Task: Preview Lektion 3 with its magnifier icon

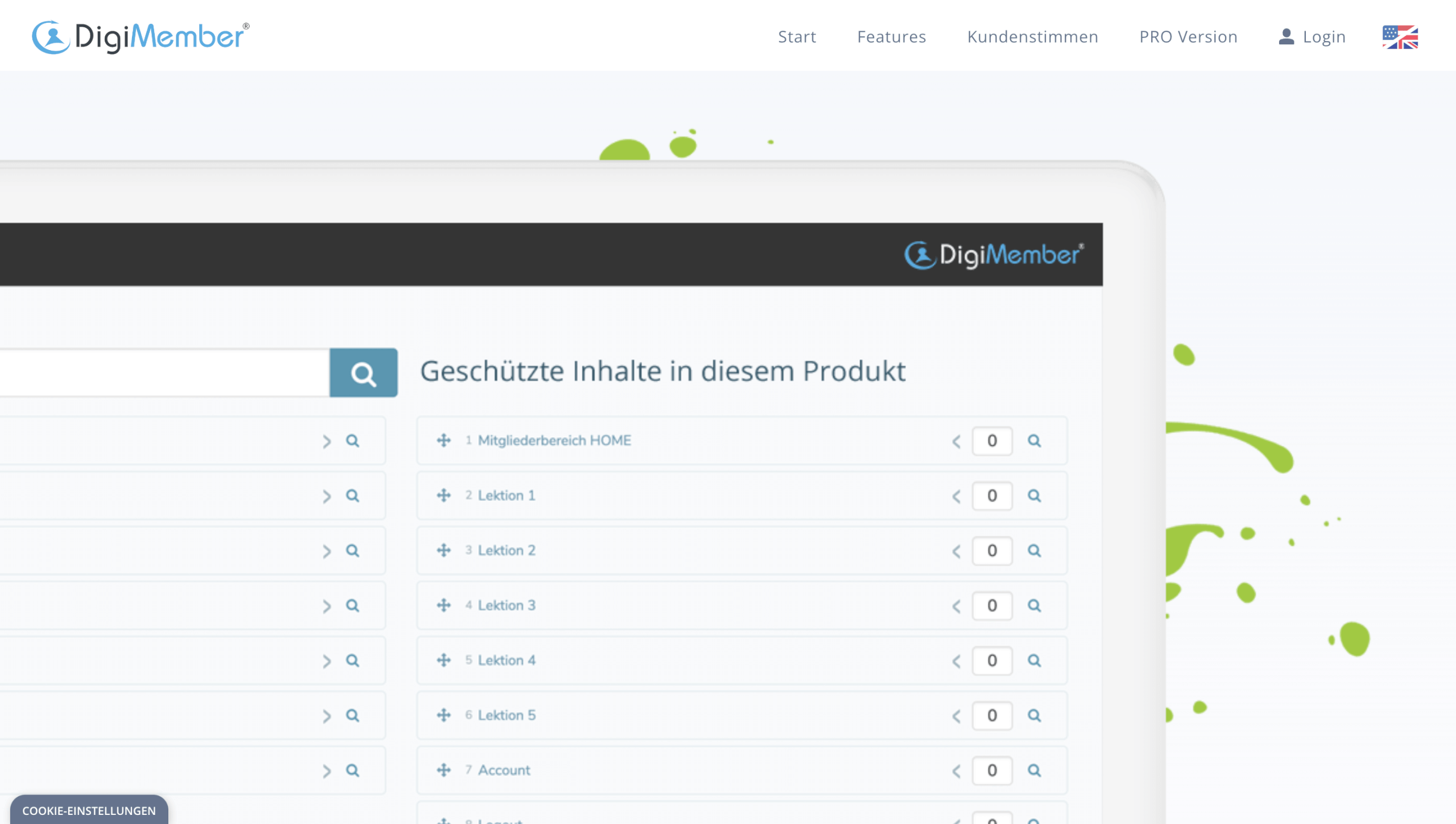Action: coord(1034,606)
